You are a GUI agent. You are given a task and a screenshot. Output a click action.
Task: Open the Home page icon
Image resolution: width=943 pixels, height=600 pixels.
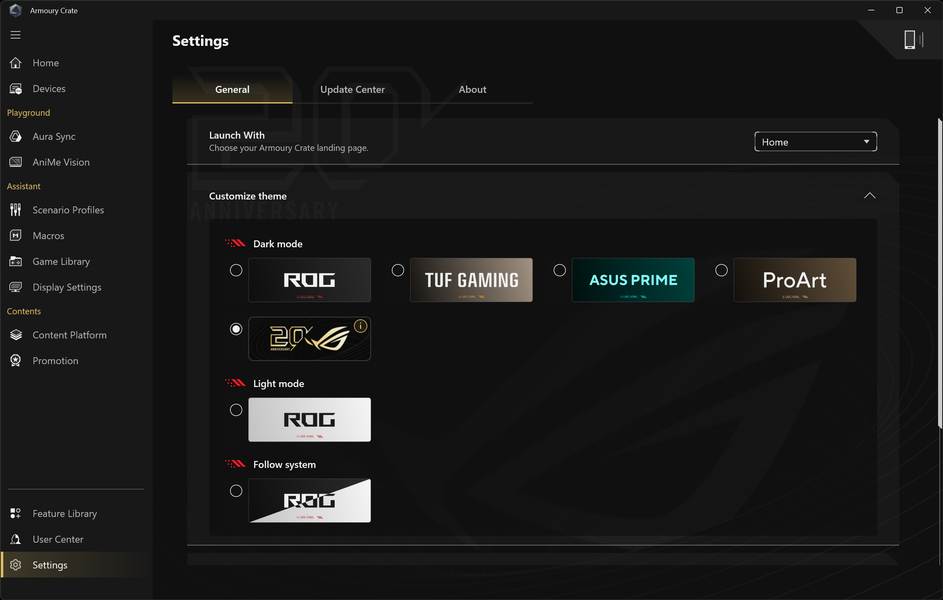pos(16,63)
